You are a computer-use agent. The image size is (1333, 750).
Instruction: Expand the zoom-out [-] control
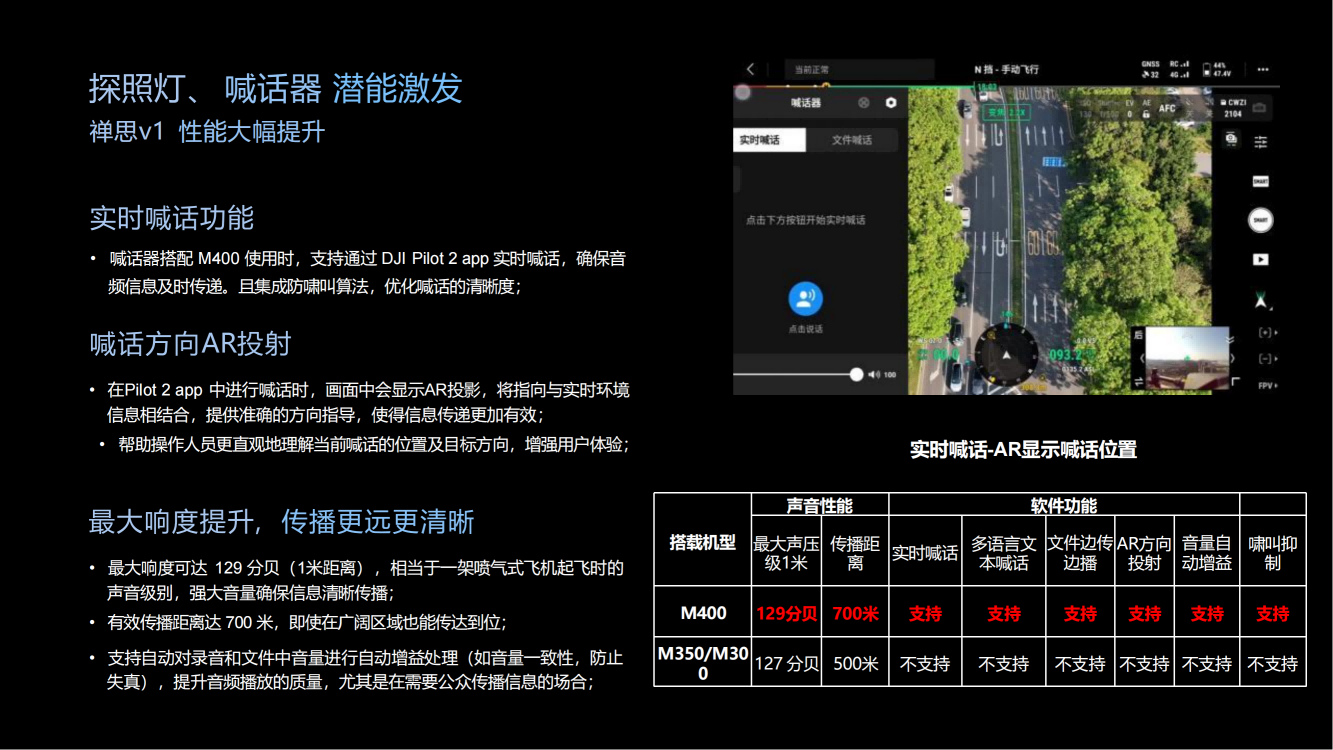(1267, 358)
